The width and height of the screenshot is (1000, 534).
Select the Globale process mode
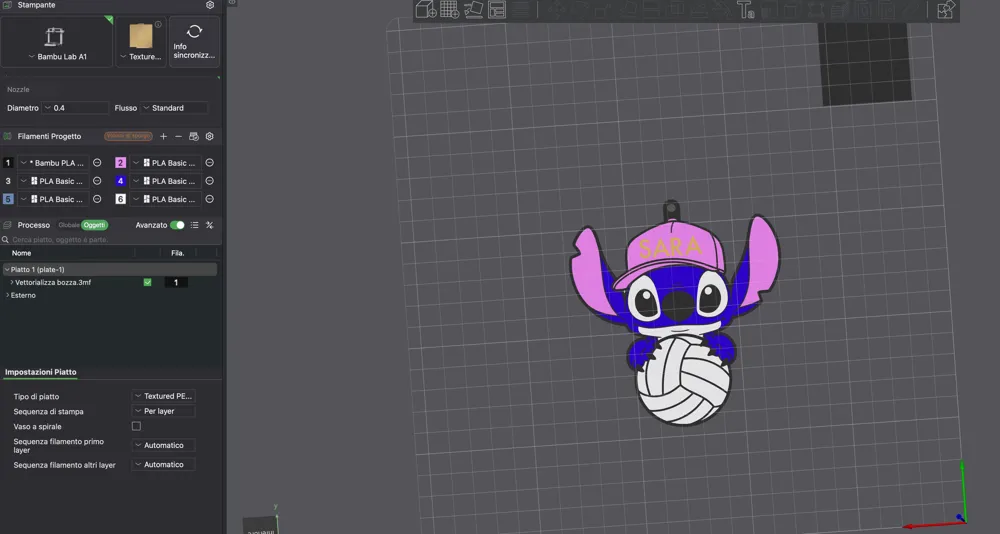coord(69,225)
